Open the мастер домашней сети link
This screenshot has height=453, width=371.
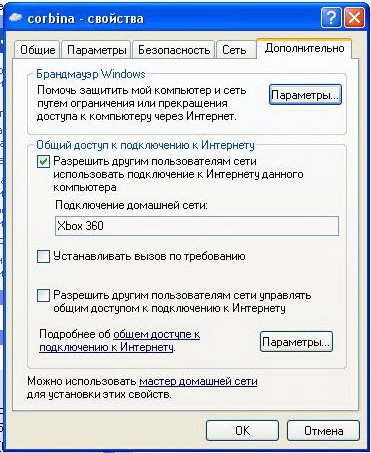pyautogui.click(x=198, y=381)
